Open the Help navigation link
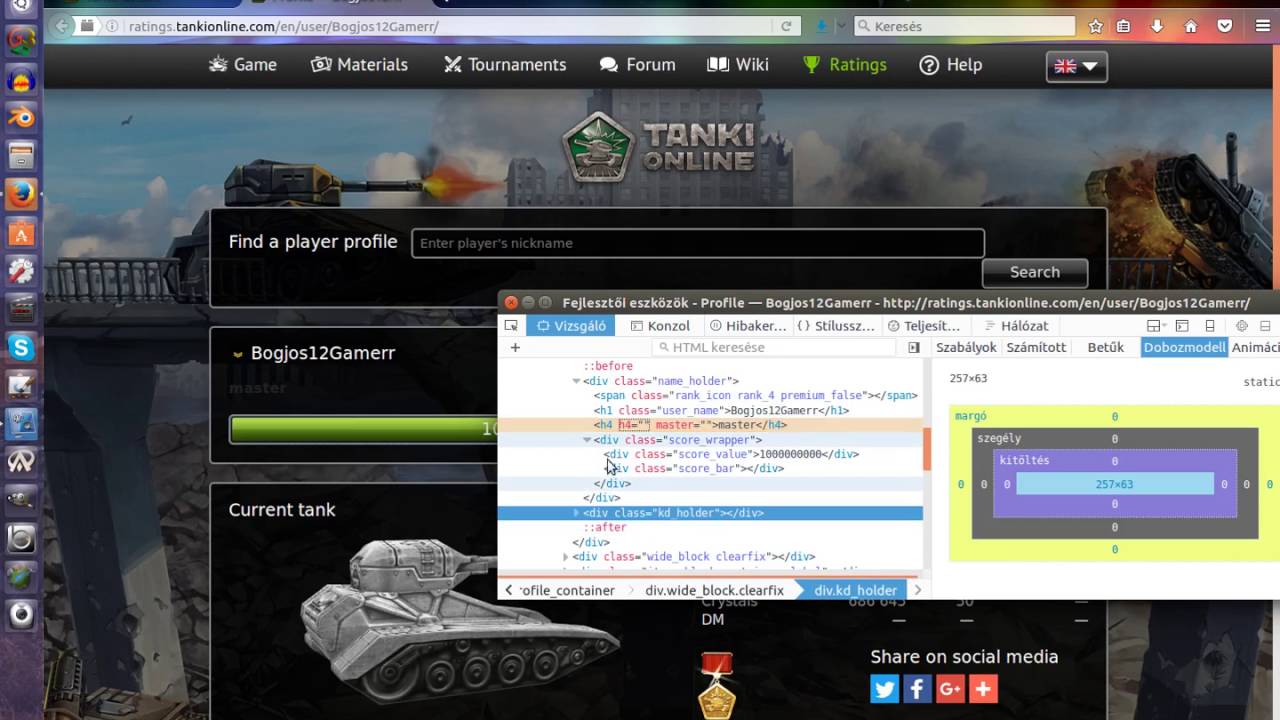The image size is (1280, 720). tap(951, 64)
